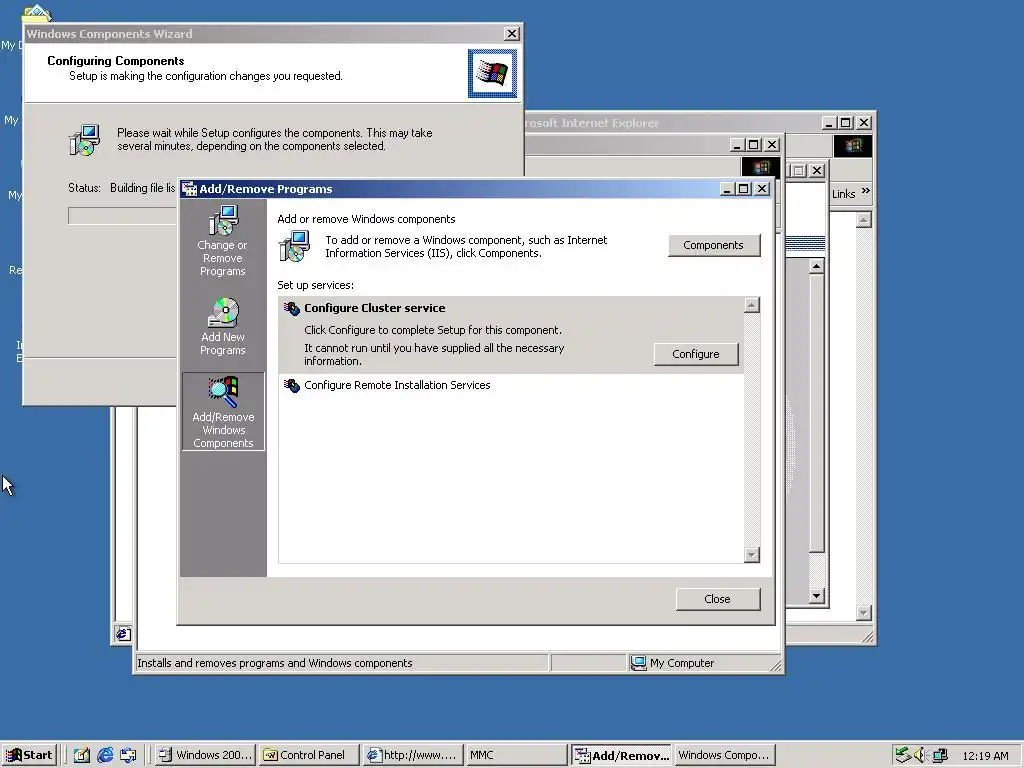Maximize the Add/Remove Programs window
This screenshot has width=1024, height=768.
(x=743, y=189)
